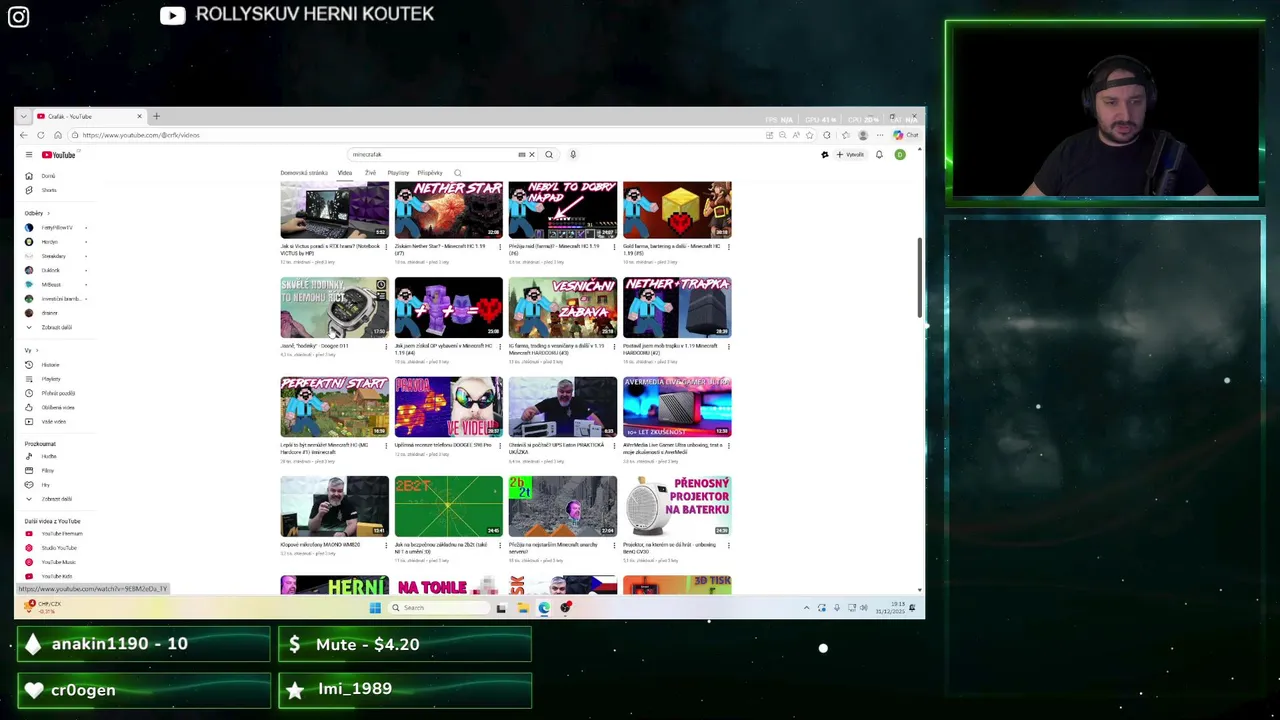Open sidebar Playlisty under Vy section
Viewport: 1280px width, 720px height.
pyautogui.click(x=51, y=379)
